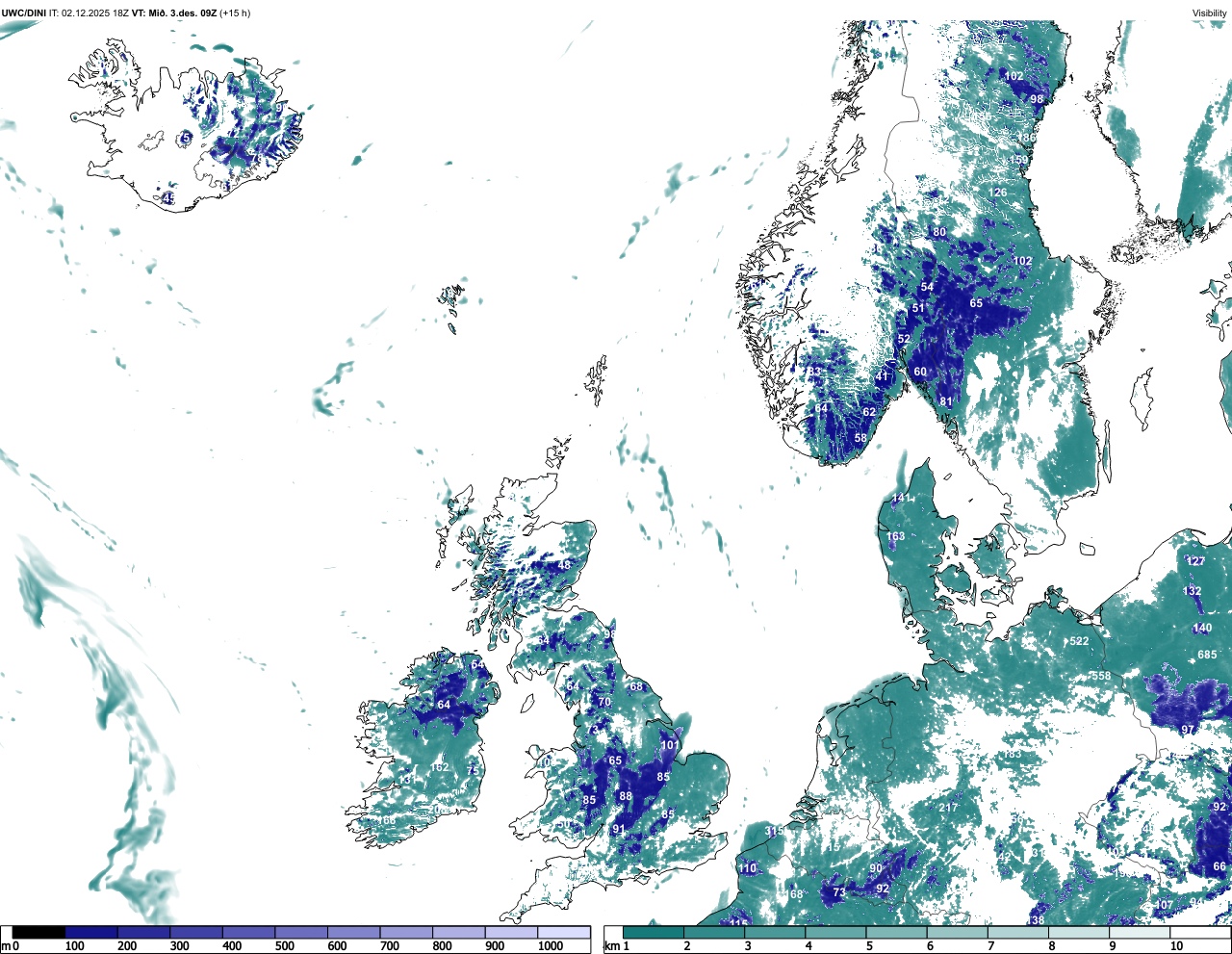Click the '1000' tick label on meter legend
The width and height of the screenshot is (1232, 954).
tap(551, 946)
